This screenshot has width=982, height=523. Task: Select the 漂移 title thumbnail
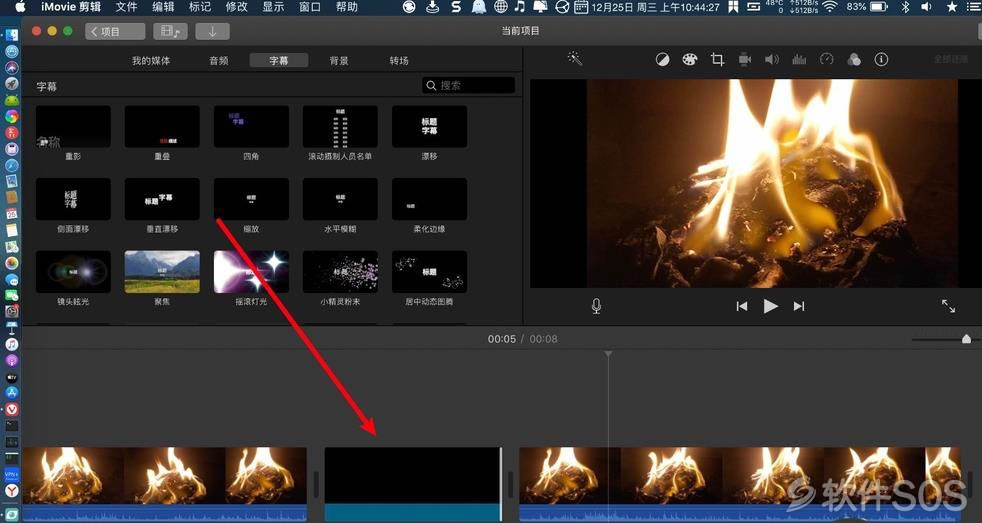point(429,127)
